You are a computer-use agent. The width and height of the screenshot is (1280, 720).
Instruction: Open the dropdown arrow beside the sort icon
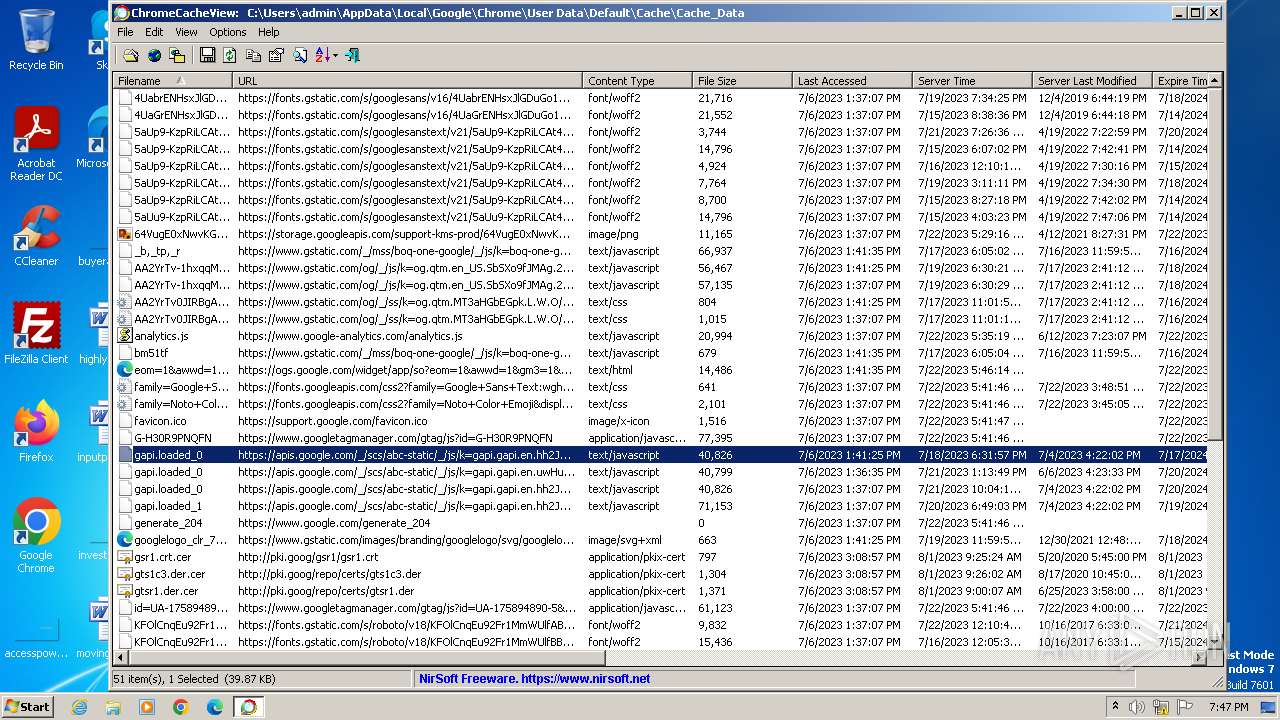335,56
